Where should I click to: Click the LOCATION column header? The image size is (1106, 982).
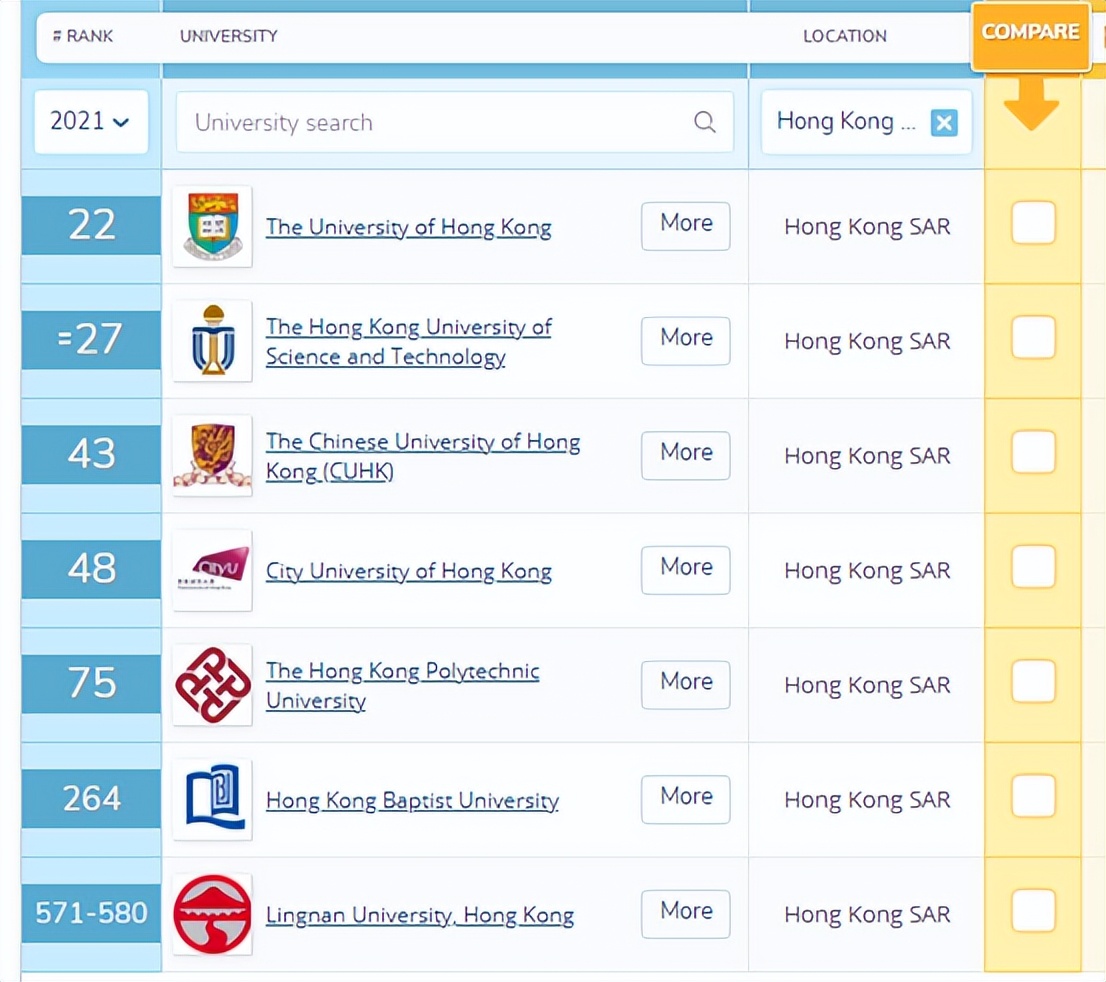click(x=845, y=36)
